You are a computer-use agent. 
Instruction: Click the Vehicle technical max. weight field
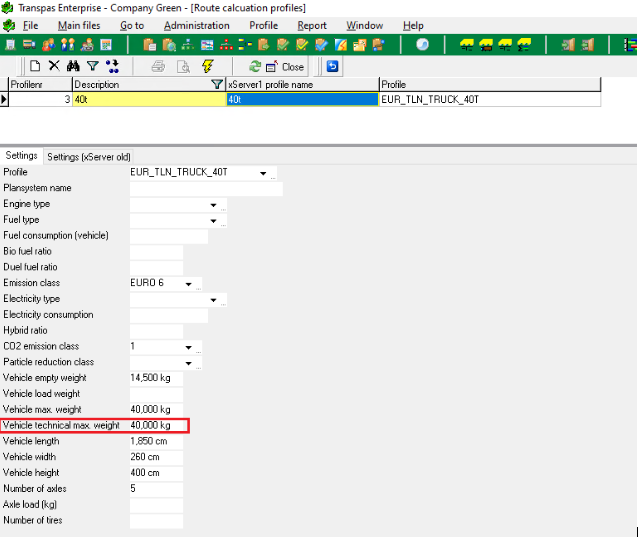(x=156, y=426)
